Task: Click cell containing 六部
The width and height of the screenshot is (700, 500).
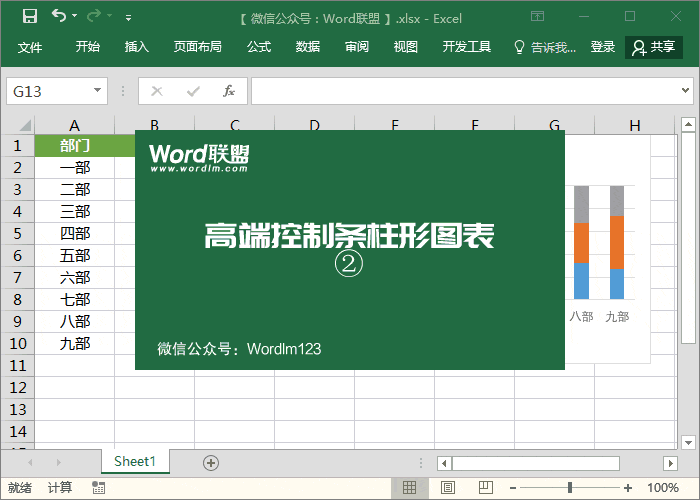Action: click(x=75, y=278)
